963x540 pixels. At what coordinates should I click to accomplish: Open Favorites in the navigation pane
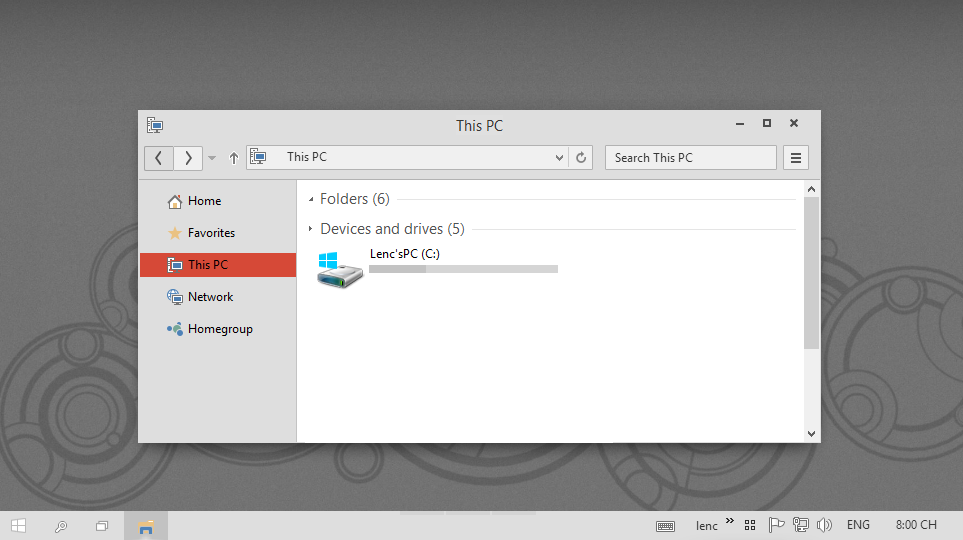(x=218, y=233)
